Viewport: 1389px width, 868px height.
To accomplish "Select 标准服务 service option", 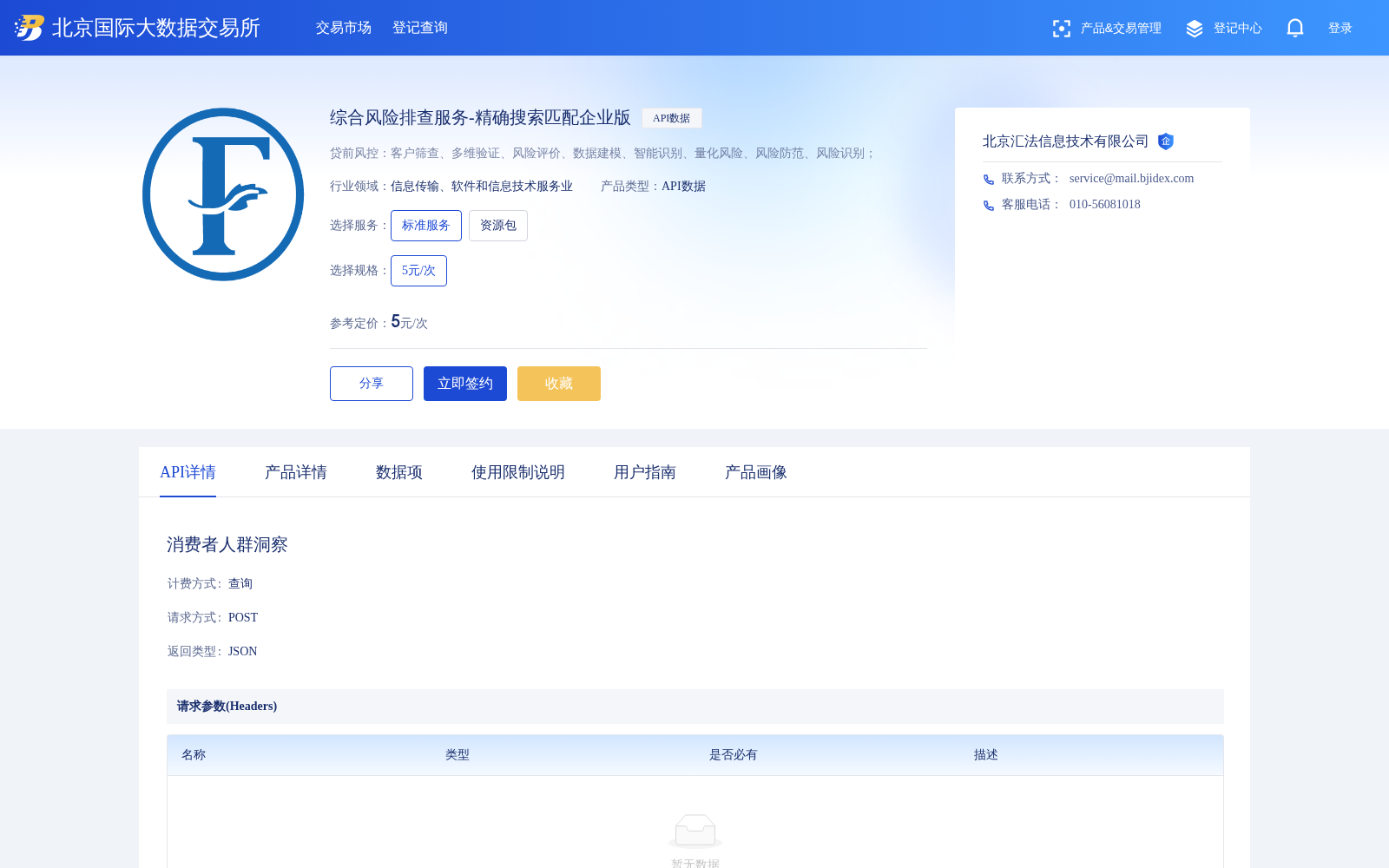I will coord(426,226).
